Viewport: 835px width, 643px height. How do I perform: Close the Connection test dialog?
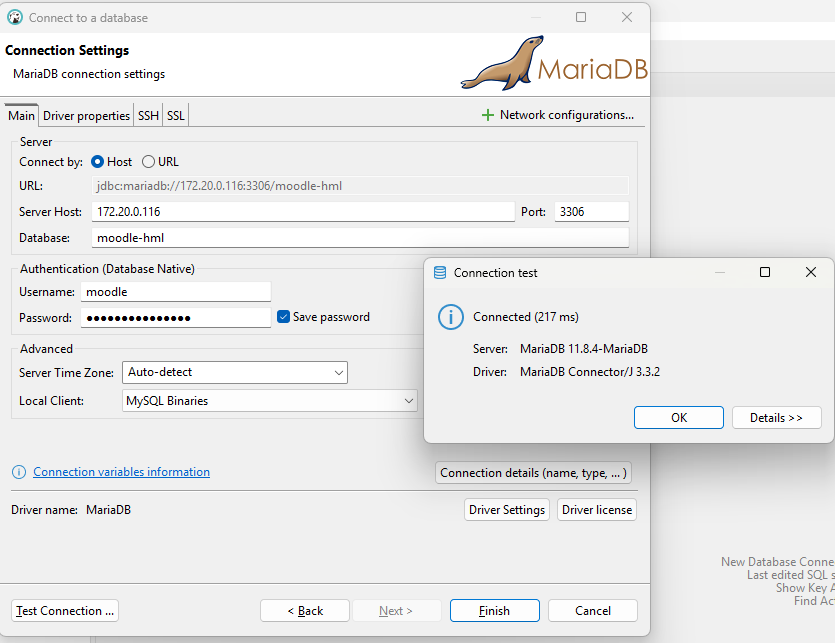(x=811, y=272)
